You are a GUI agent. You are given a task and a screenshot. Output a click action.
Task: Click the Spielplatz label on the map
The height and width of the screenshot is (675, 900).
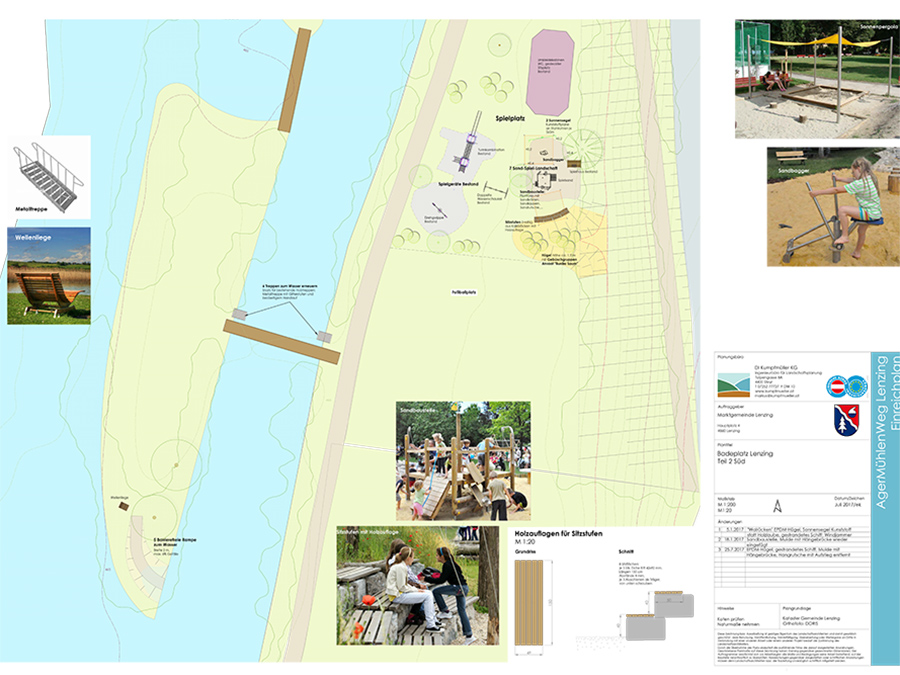(510, 117)
